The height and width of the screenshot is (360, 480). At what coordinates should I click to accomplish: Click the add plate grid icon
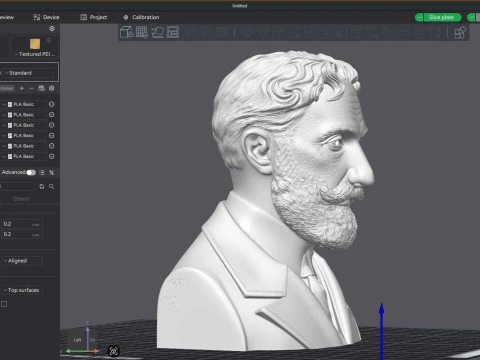[x=142, y=32]
